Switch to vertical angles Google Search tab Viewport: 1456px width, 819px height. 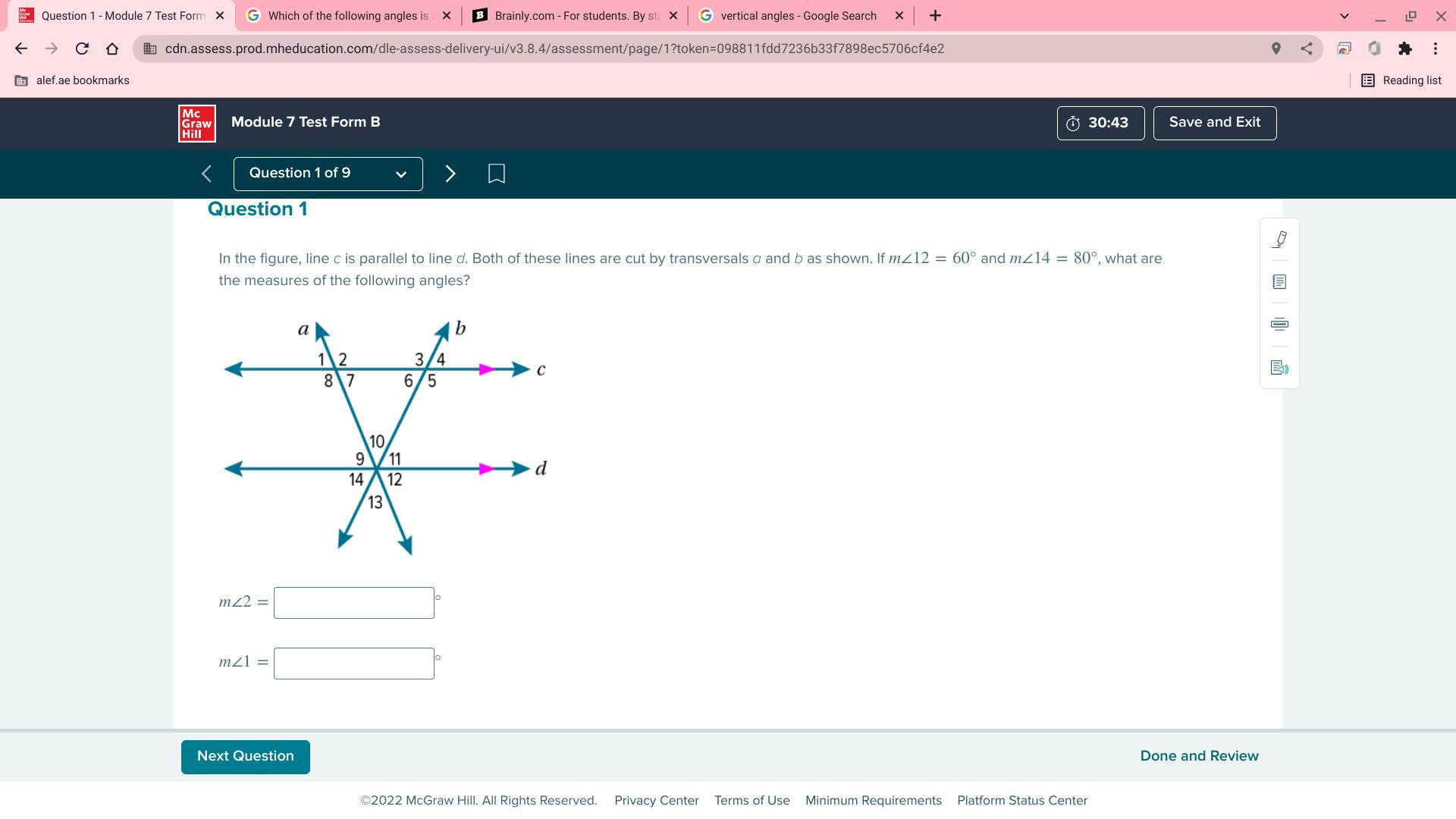pos(798,16)
